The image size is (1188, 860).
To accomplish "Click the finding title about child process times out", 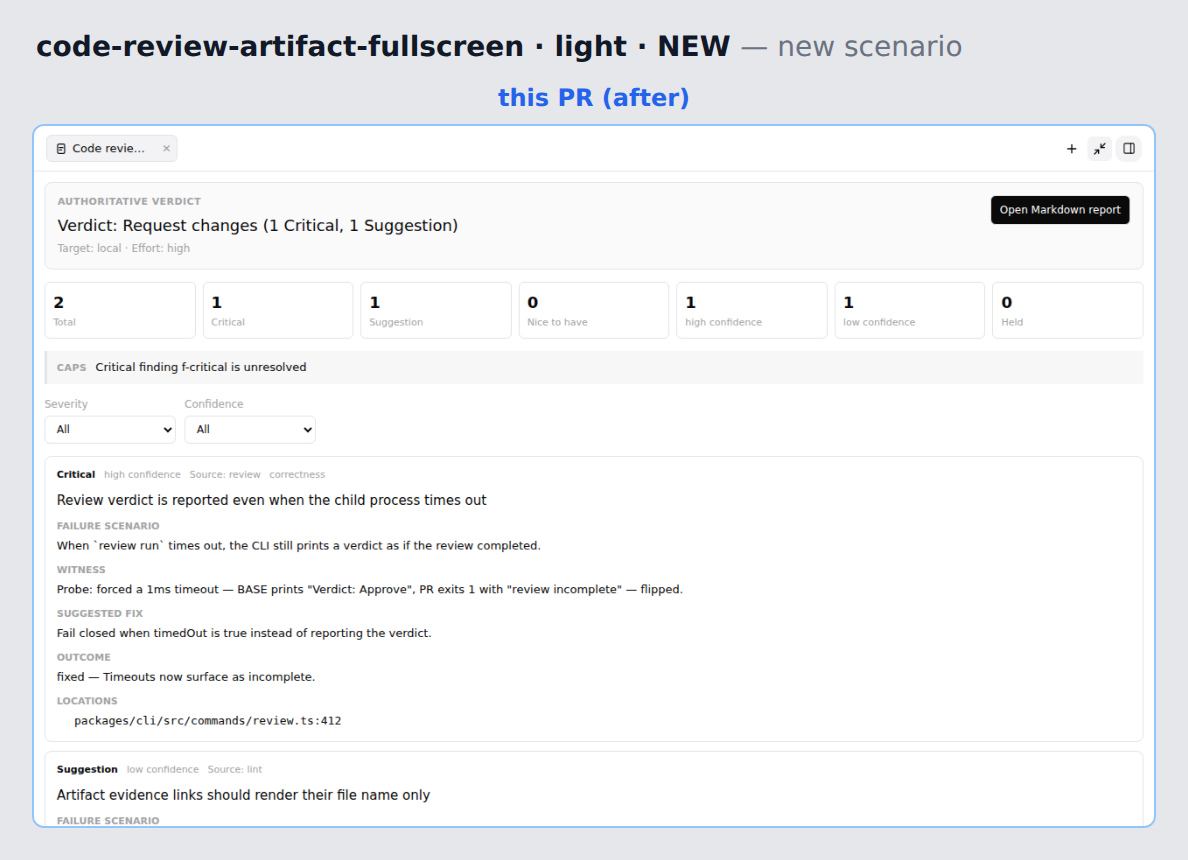I will [271, 500].
